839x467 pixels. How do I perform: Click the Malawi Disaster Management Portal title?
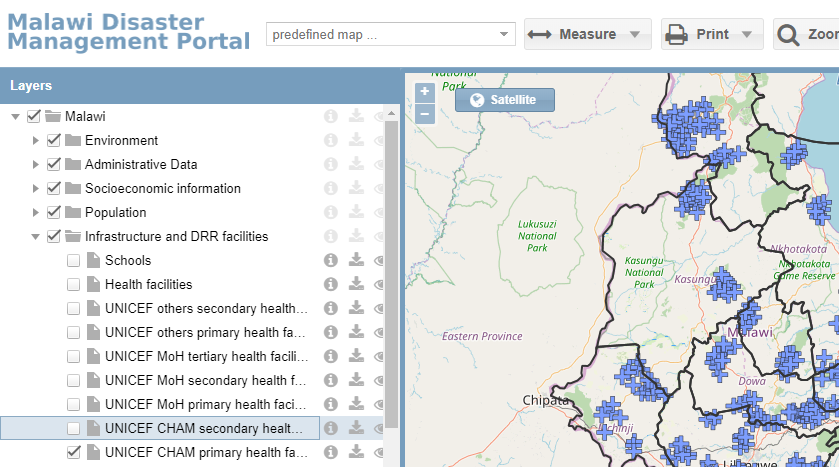point(128,32)
